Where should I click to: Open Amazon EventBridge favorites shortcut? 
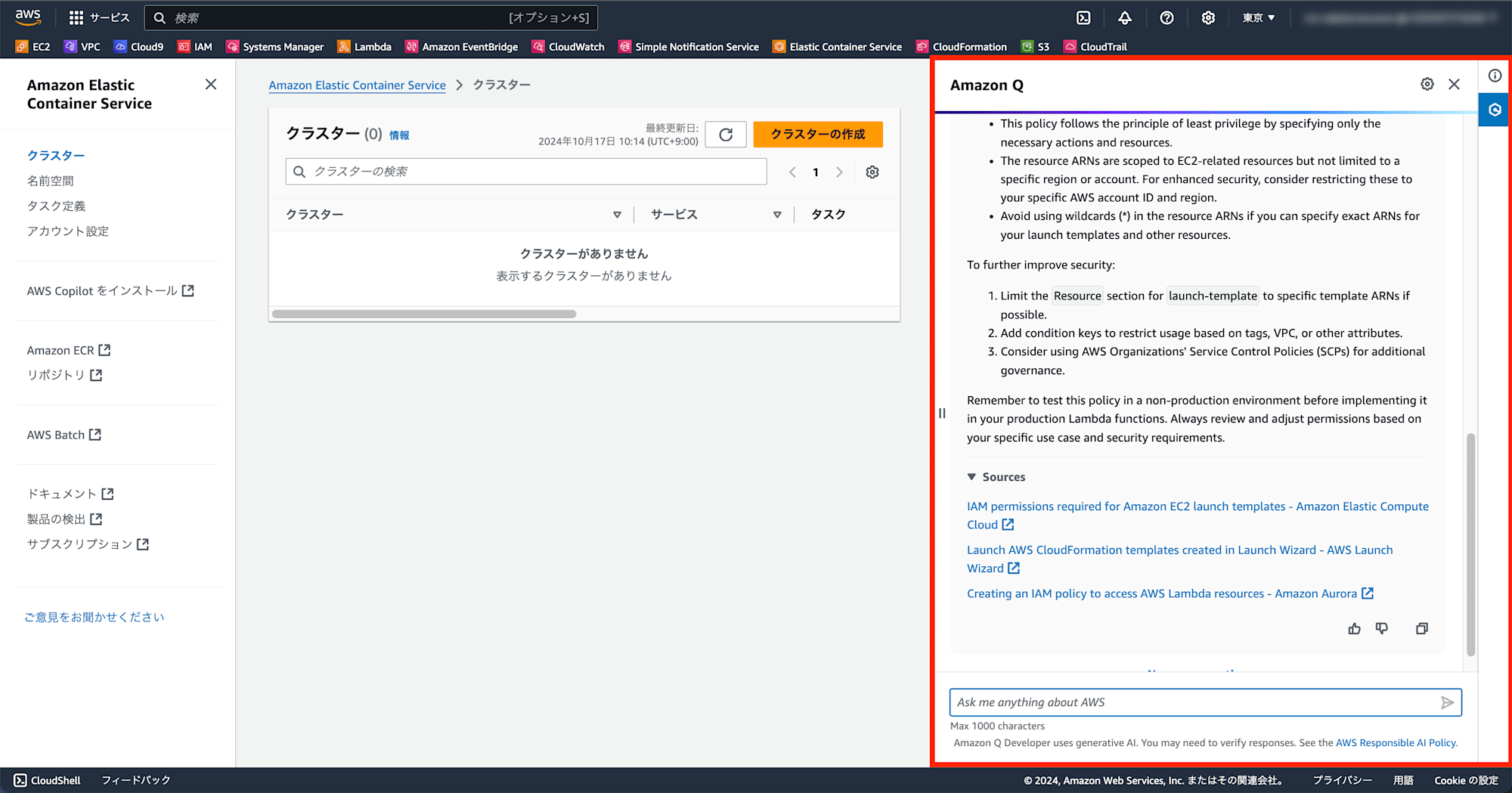pos(462,47)
